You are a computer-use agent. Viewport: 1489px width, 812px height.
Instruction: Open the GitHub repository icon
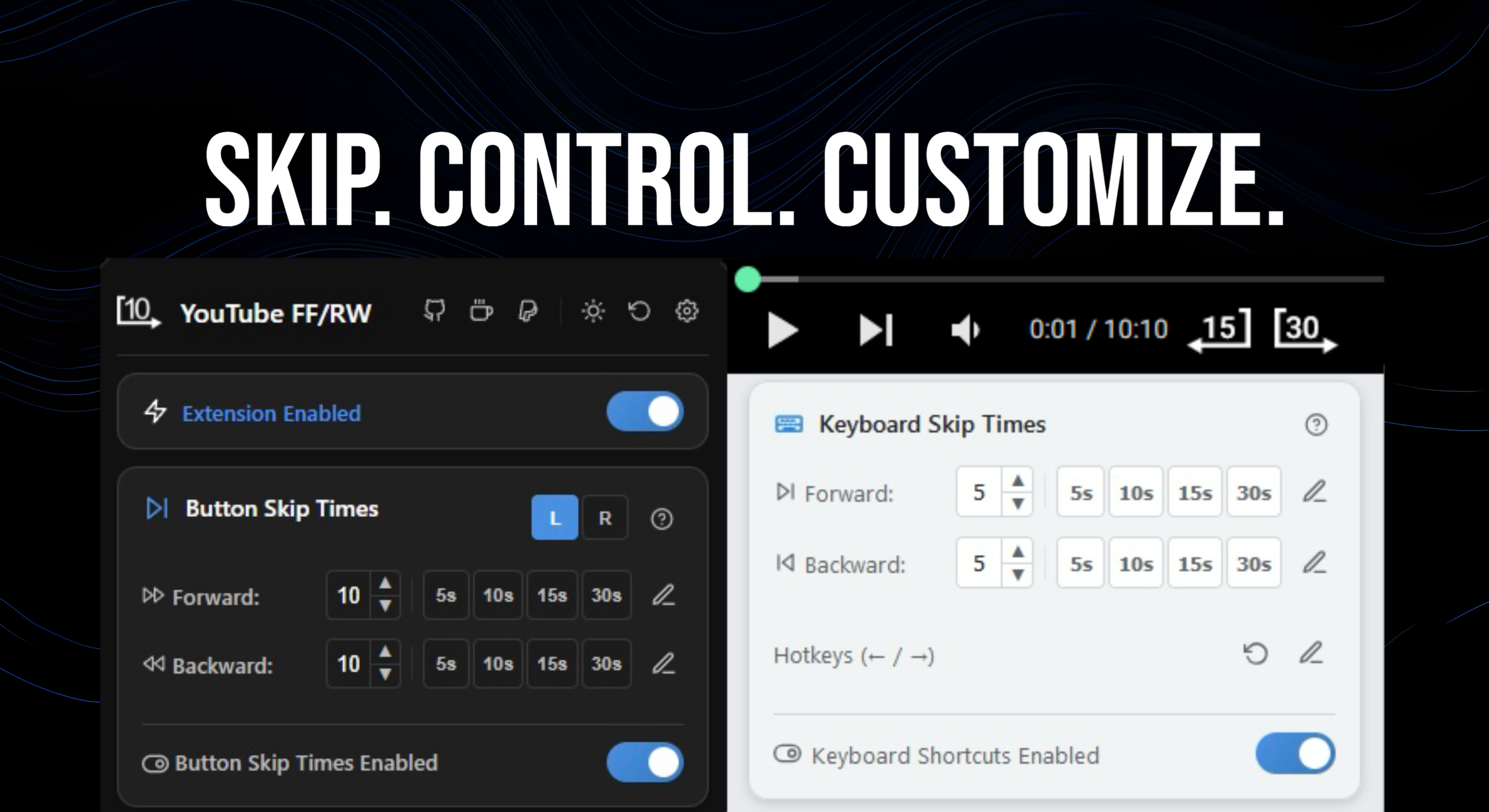(434, 311)
